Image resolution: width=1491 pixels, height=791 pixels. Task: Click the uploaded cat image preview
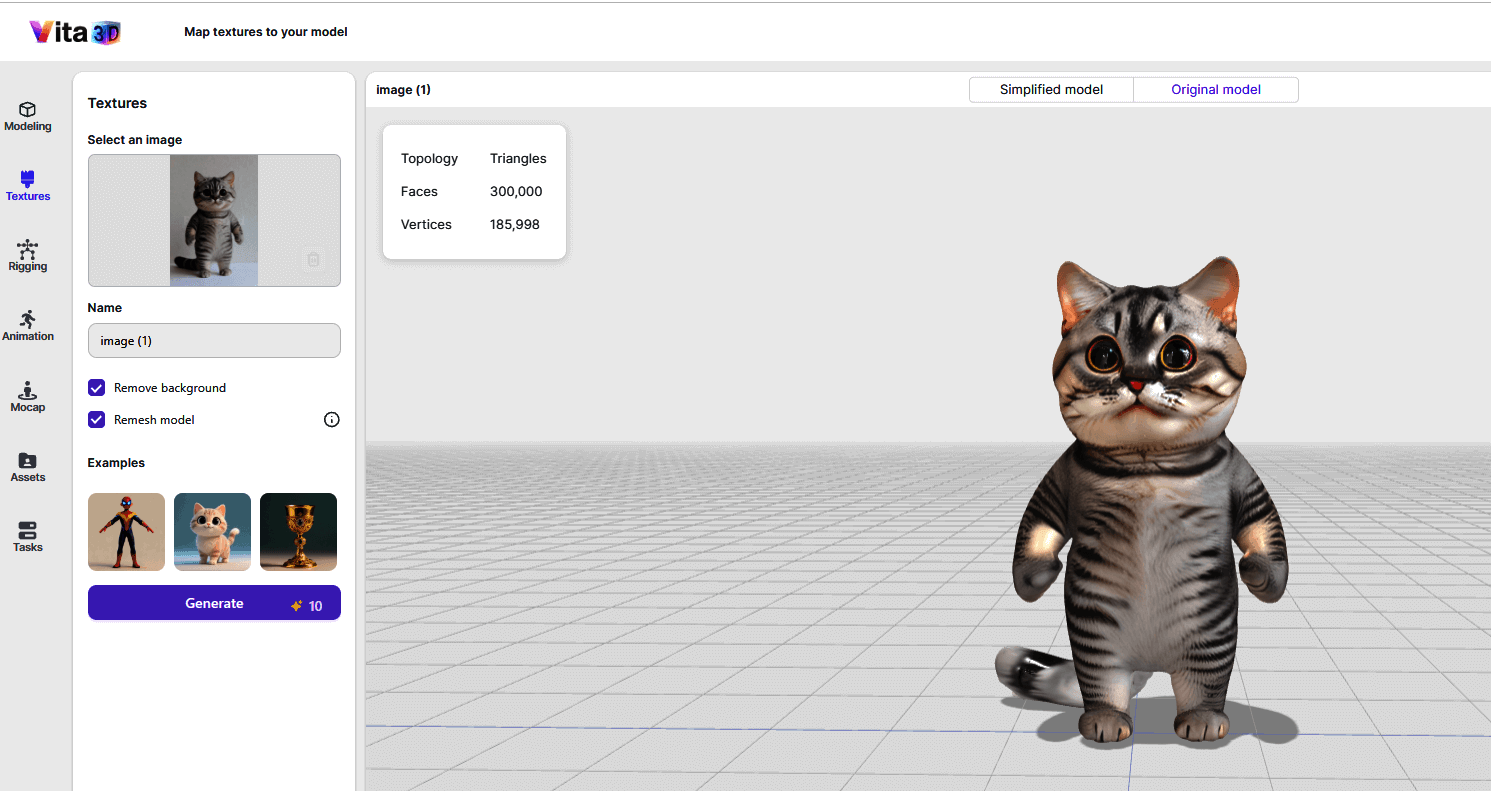214,220
